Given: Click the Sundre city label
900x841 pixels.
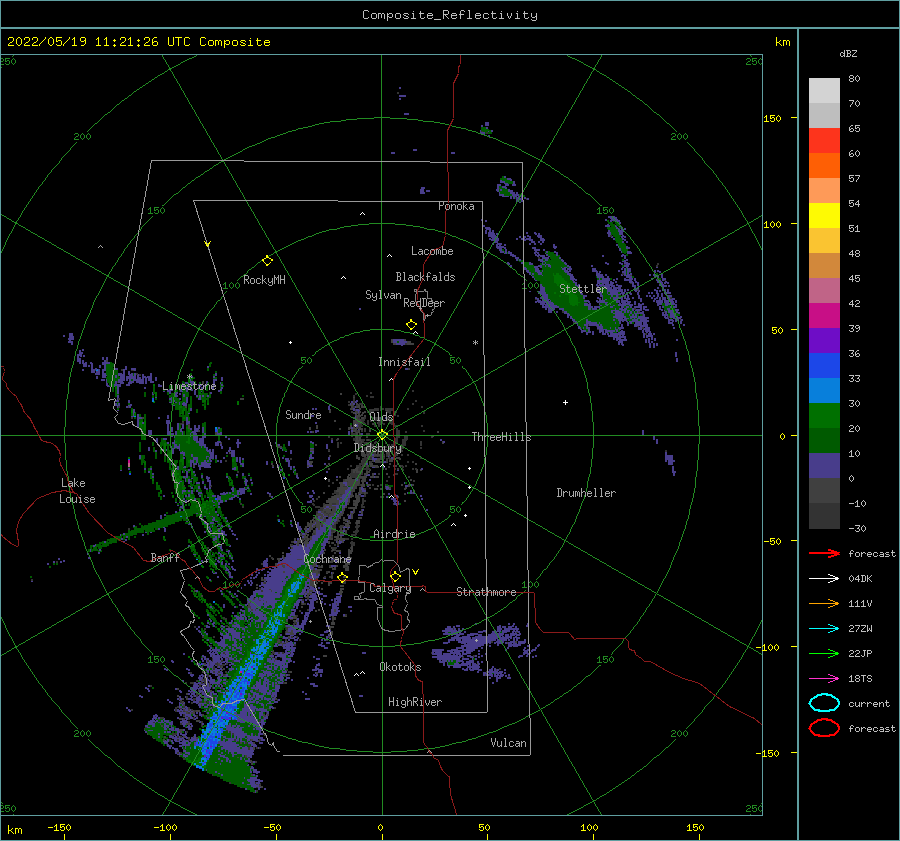Looking at the screenshot, I should (x=303, y=414).
